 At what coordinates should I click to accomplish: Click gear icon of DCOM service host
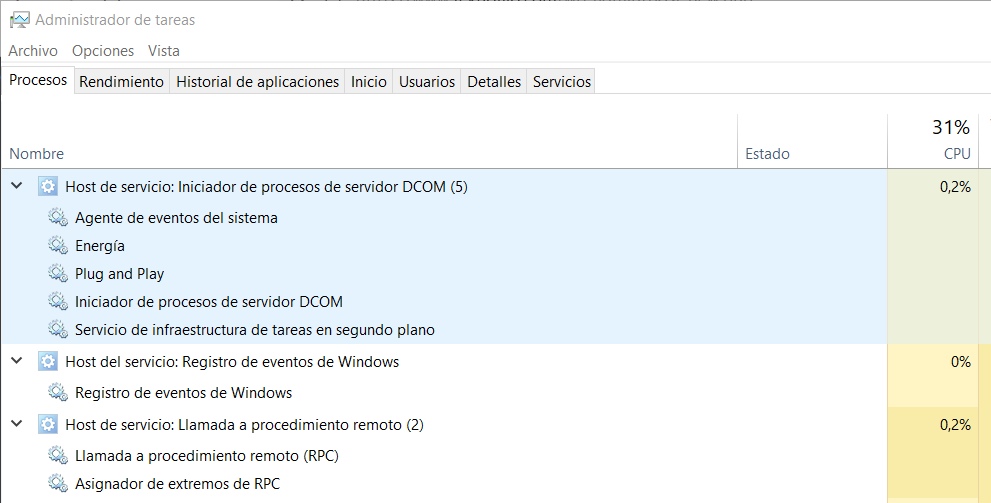[x=47, y=186]
